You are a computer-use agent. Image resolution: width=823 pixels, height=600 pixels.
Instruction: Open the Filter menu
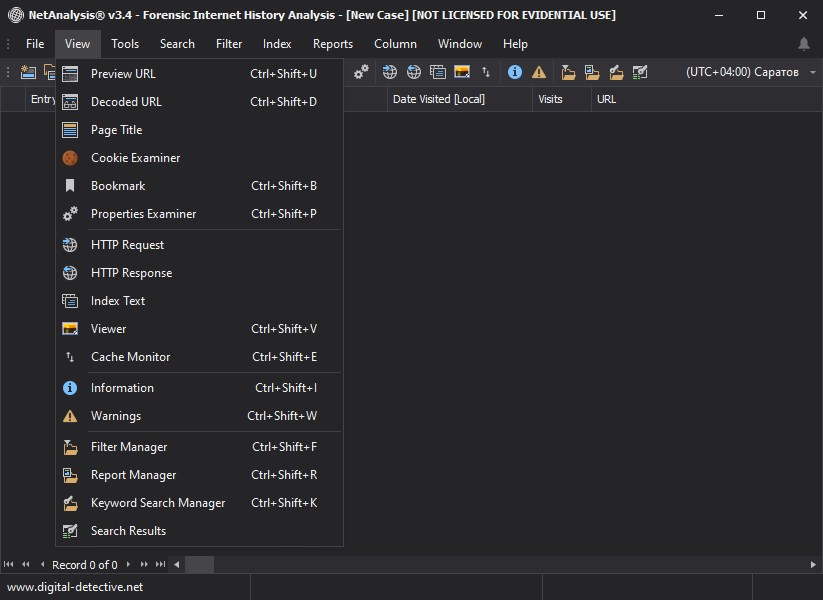229,44
